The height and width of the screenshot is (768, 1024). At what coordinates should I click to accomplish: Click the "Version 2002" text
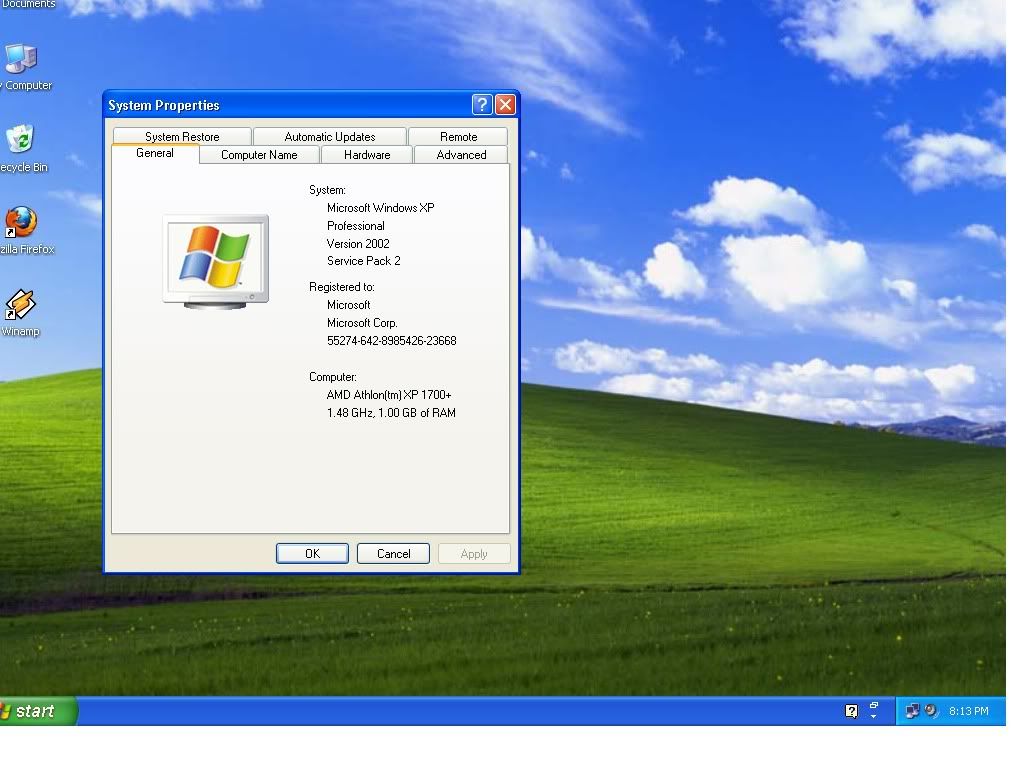[358, 244]
